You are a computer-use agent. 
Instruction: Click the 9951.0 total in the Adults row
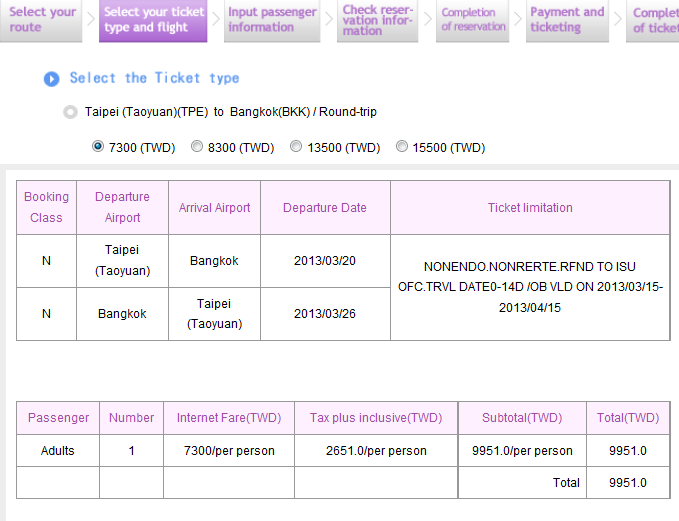pyautogui.click(x=628, y=451)
